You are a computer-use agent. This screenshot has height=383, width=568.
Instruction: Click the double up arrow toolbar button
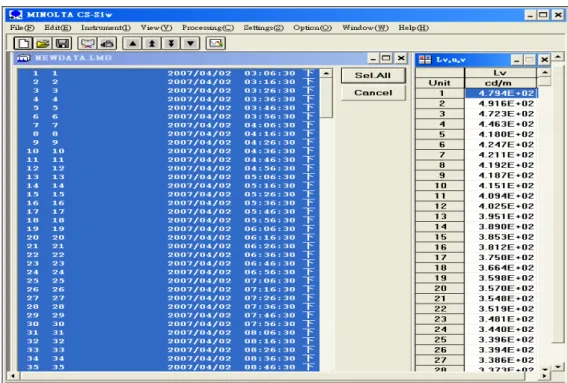(x=152, y=43)
